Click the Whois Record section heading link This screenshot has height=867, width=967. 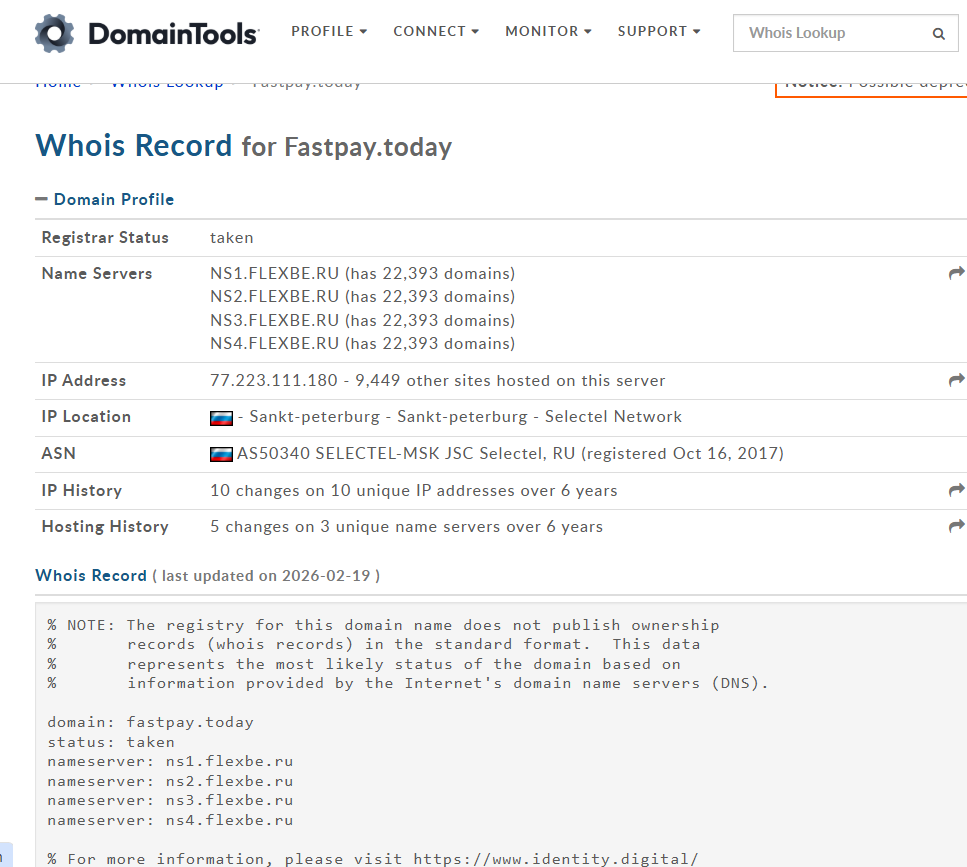tap(91, 575)
